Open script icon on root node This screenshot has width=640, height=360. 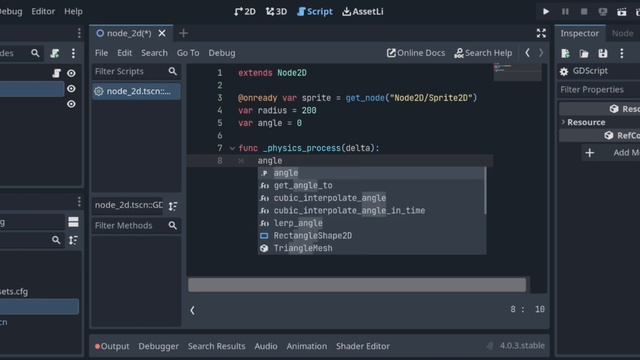tap(56, 73)
